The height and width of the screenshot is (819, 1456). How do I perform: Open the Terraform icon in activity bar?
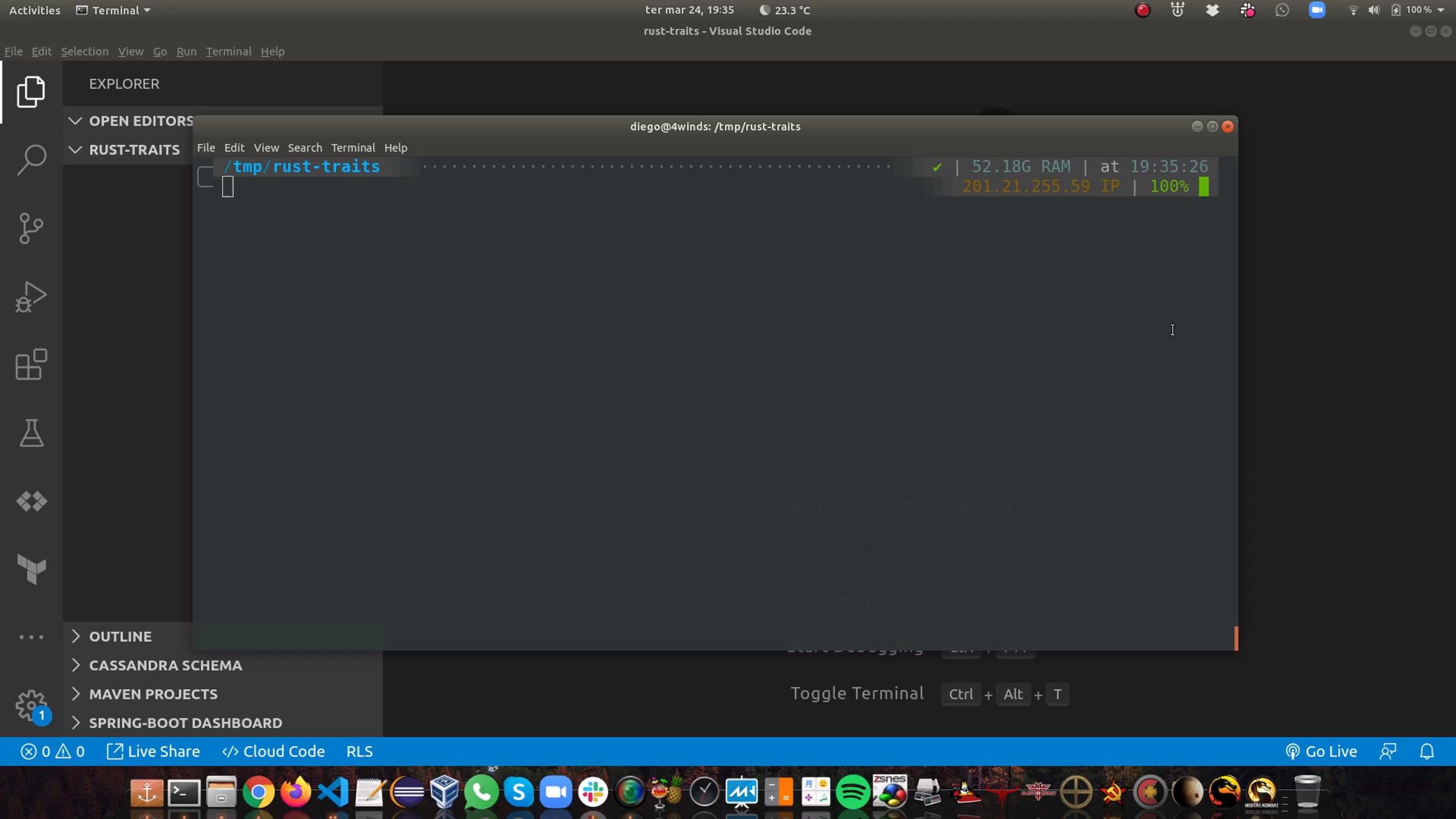tap(31, 569)
